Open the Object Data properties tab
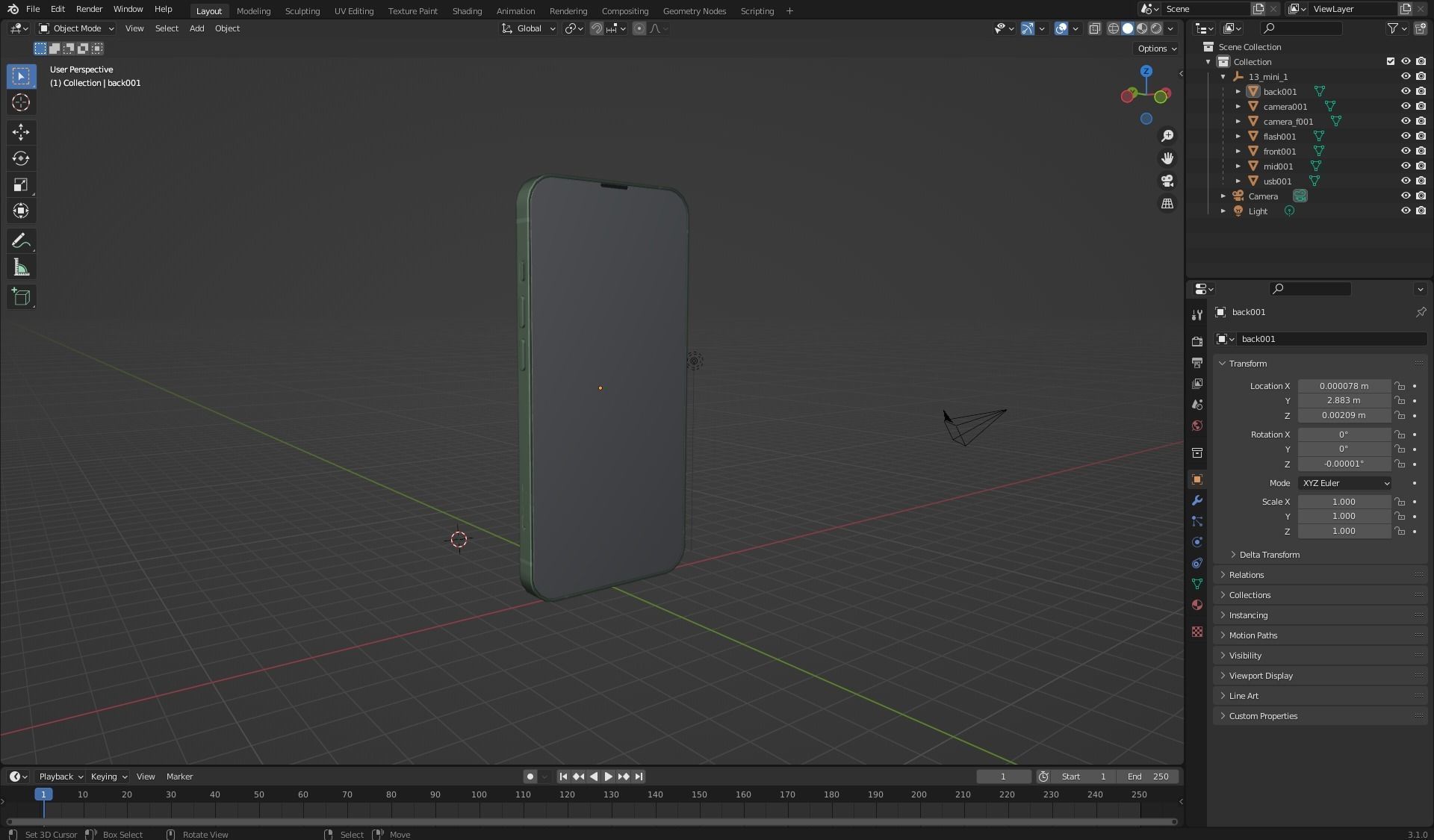 click(1197, 584)
